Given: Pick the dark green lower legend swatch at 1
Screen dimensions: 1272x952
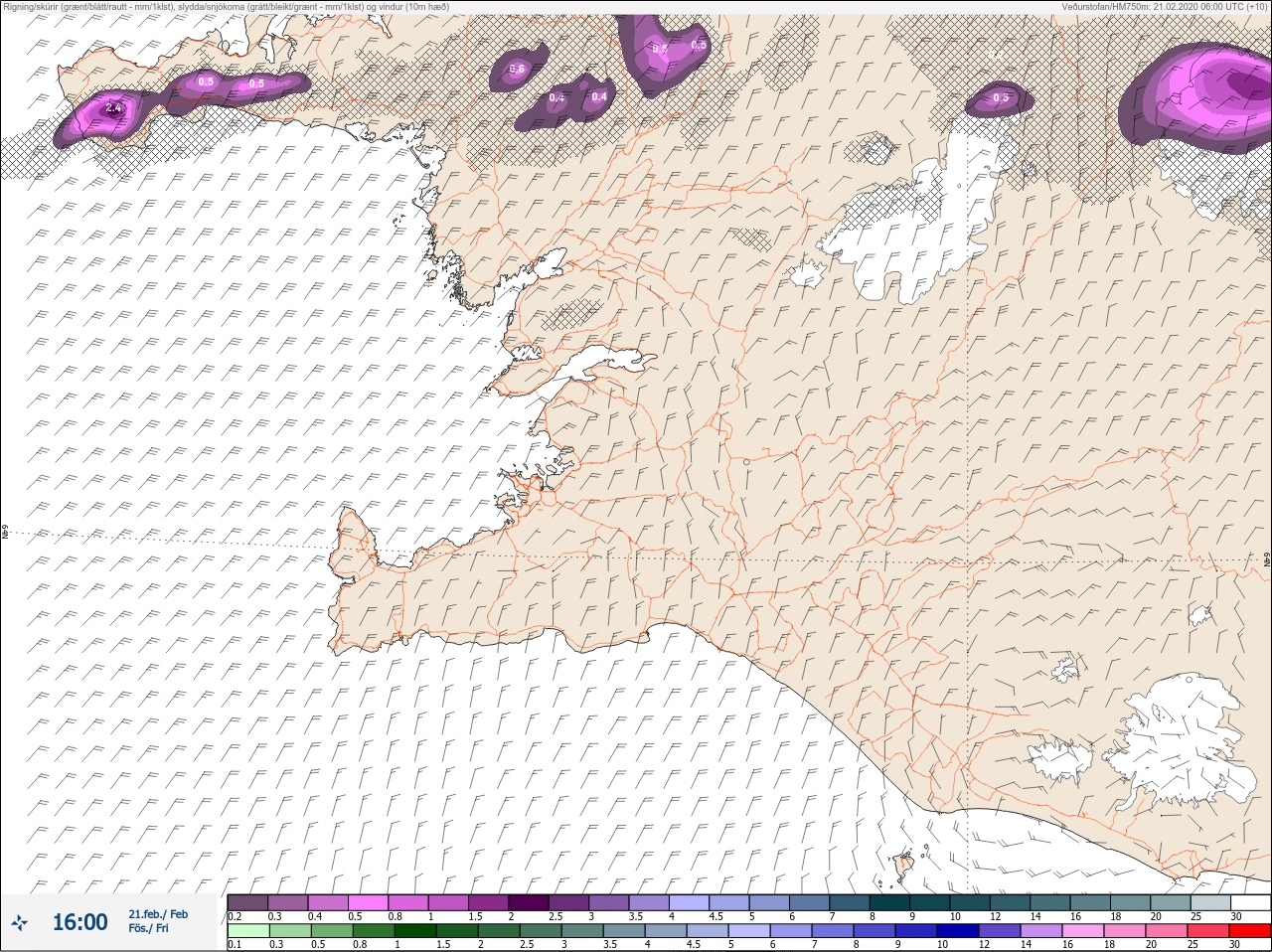Looking at the screenshot, I should click(413, 931).
